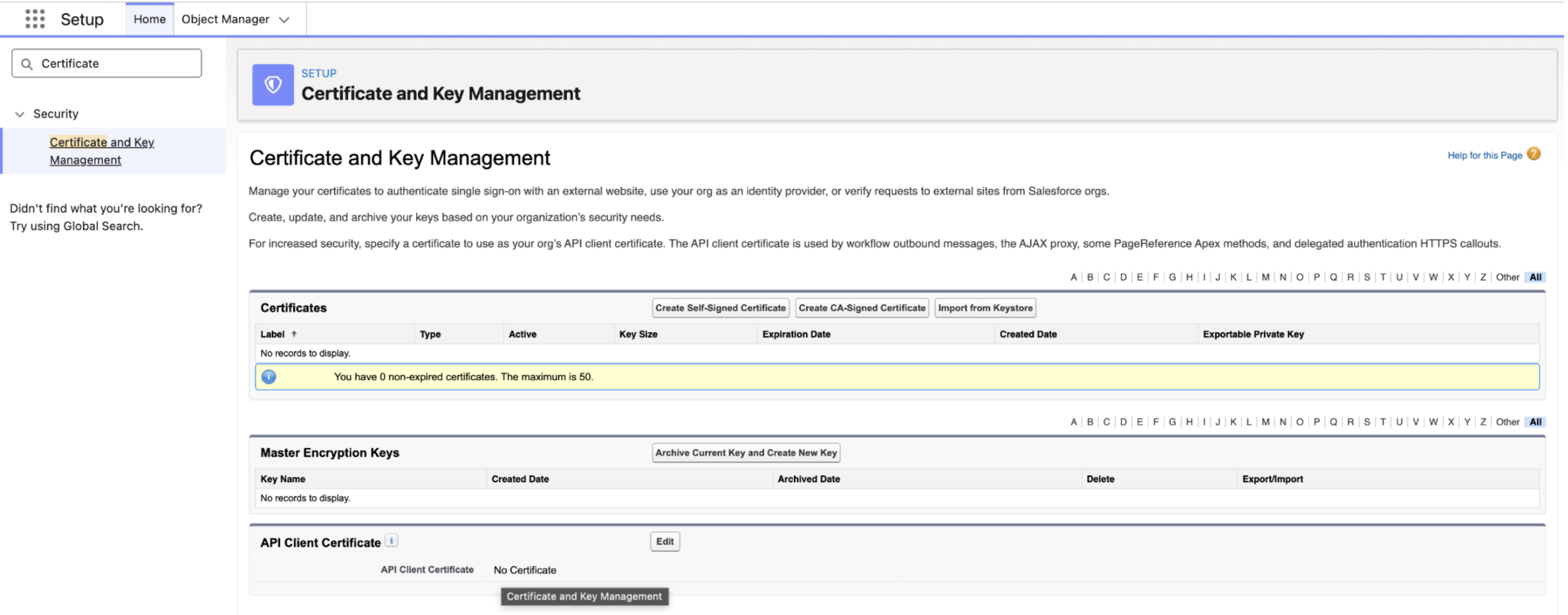Click the Delete column header
The width and height of the screenshot is (1568, 615).
point(1100,479)
